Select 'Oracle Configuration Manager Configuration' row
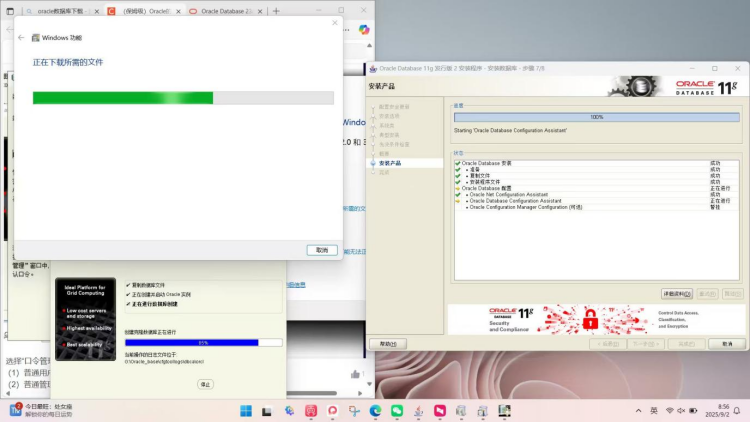This screenshot has height=422, width=751. tap(596, 207)
